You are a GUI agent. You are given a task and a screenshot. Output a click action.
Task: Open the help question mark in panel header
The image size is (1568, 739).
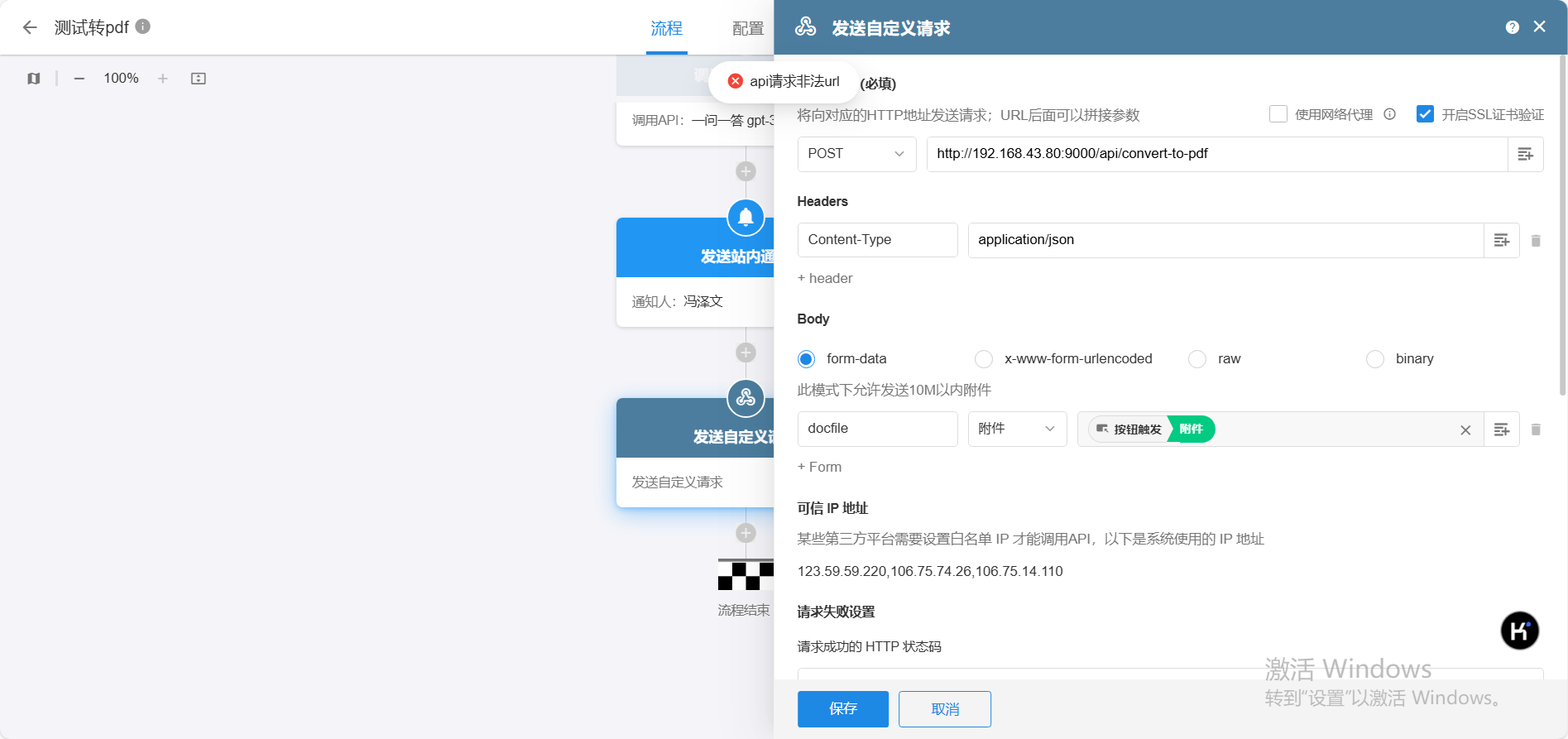click(x=1513, y=27)
